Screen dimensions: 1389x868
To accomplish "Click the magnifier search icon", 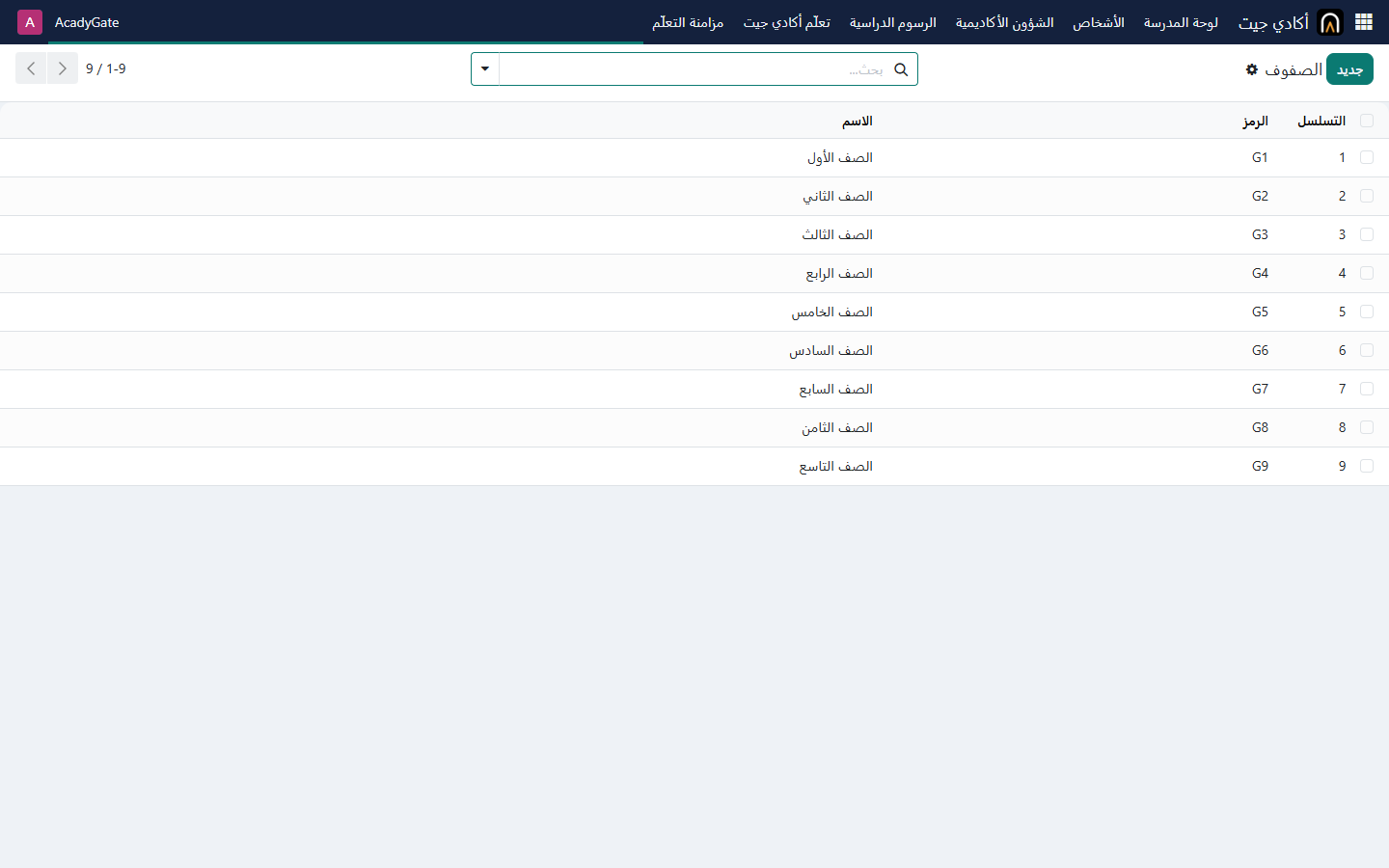I will tap(901, 69).
